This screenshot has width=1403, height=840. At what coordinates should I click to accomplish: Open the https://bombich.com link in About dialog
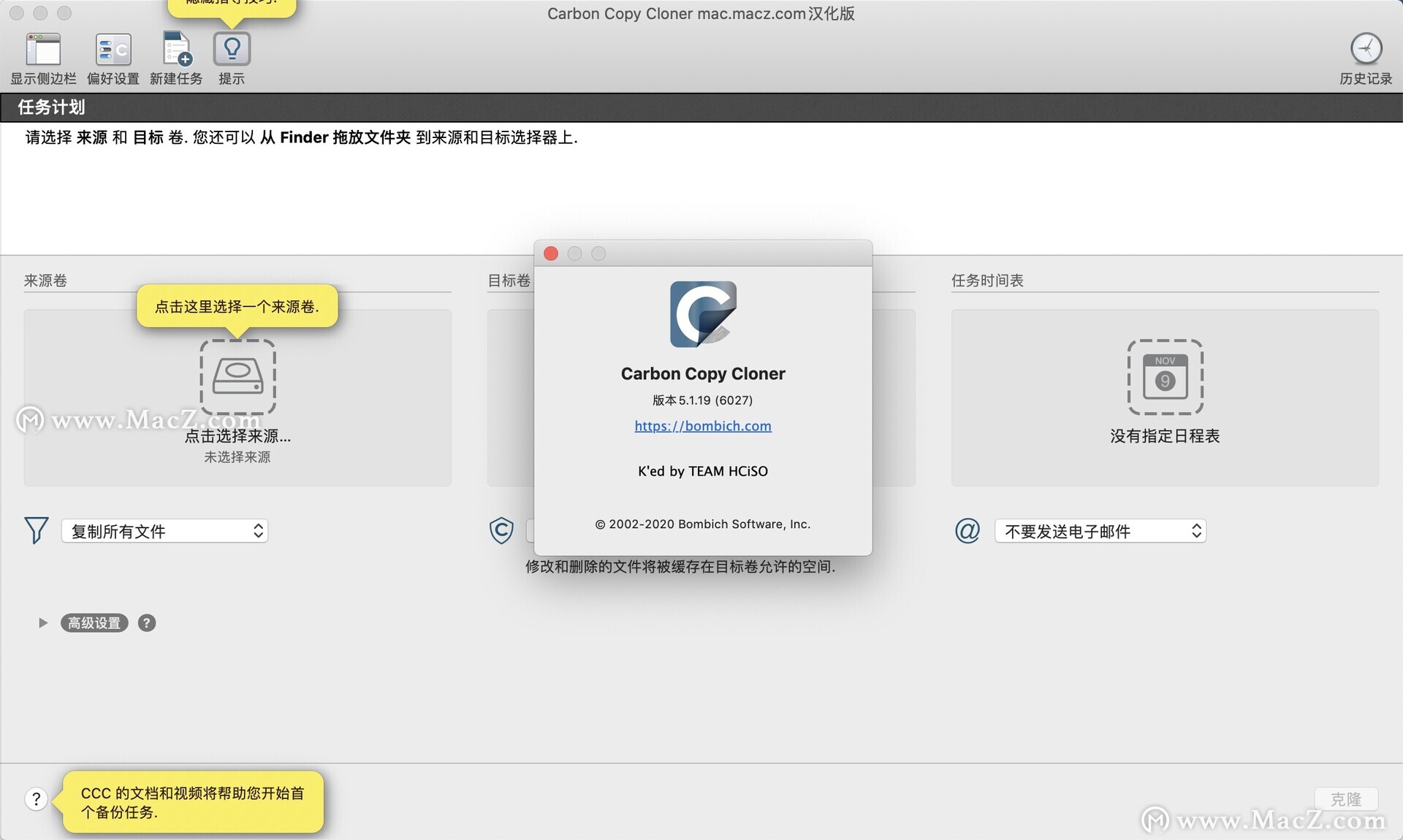tap(703, 426)
